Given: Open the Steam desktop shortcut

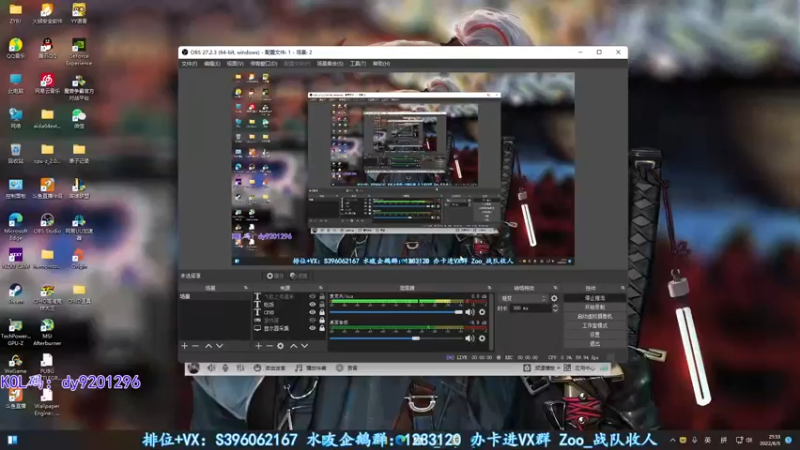Looking at the screenshot, I should pos(16,294).
